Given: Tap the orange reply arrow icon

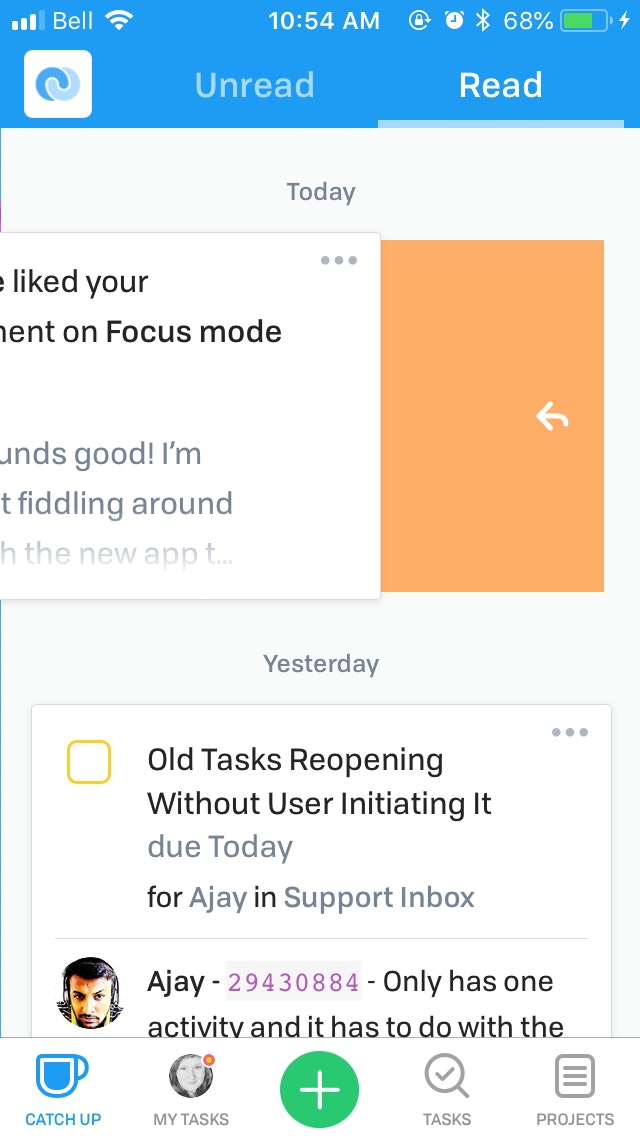Looking at the screenshot, I should pos(552,417).
